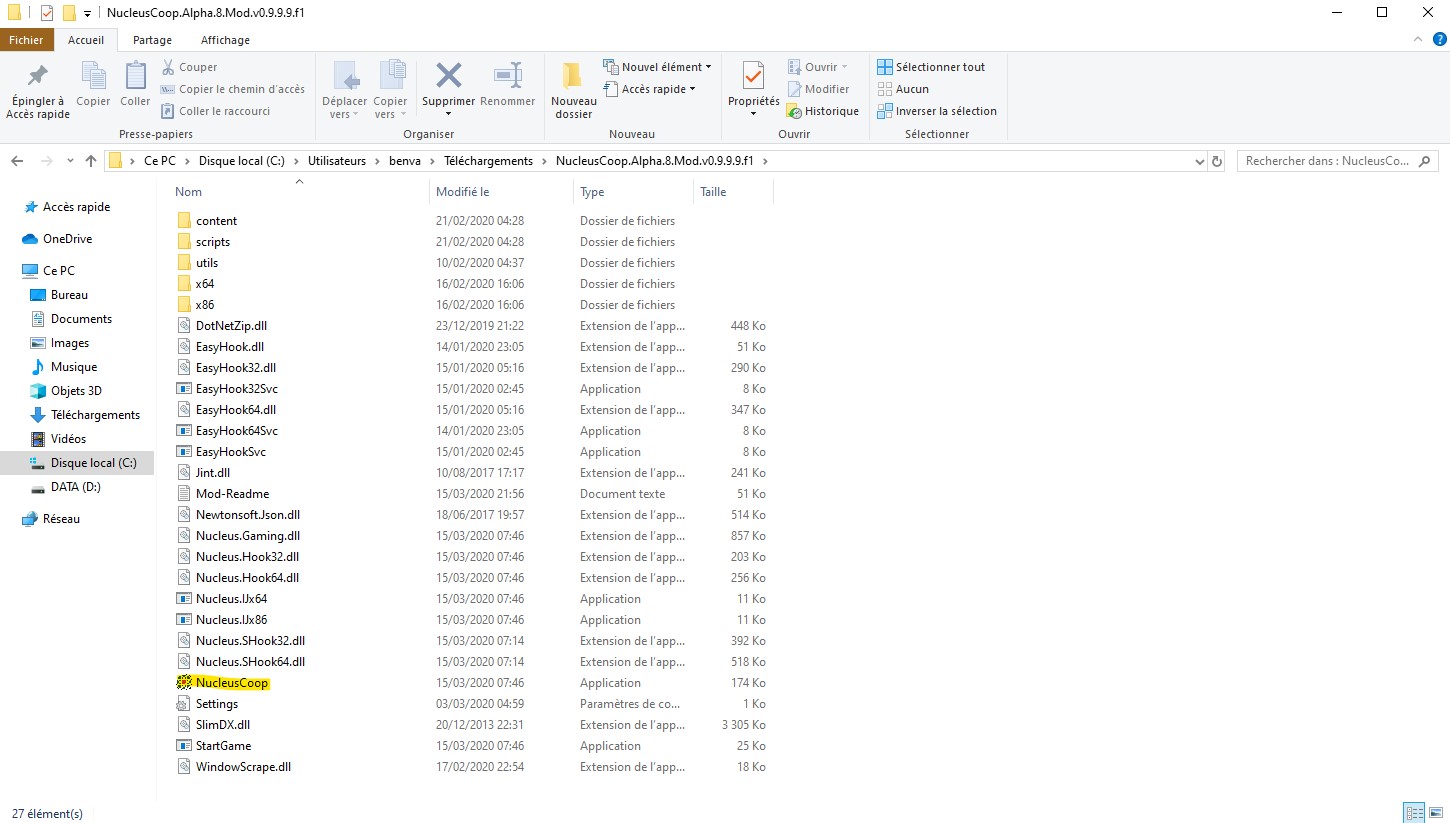Click the search box Rechercher dans NucleusCoop
Image resolution: width=1450 pixels, height=823 pixels.
[1338, 161]
